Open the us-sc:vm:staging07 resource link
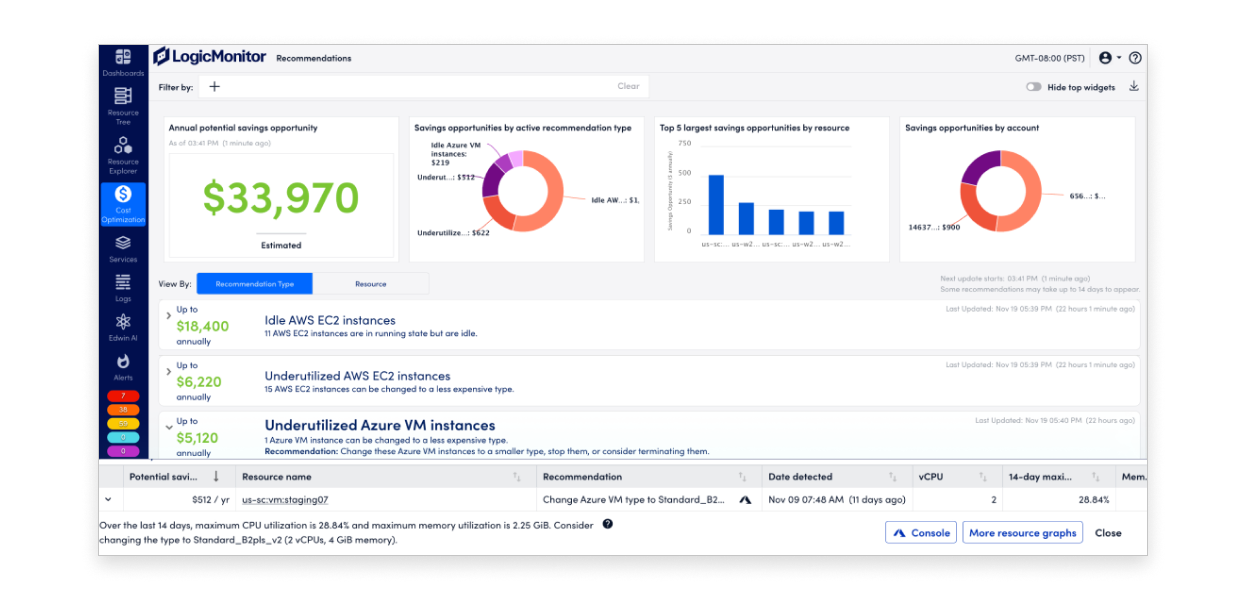1248x600 pixels. pos(285,499)
